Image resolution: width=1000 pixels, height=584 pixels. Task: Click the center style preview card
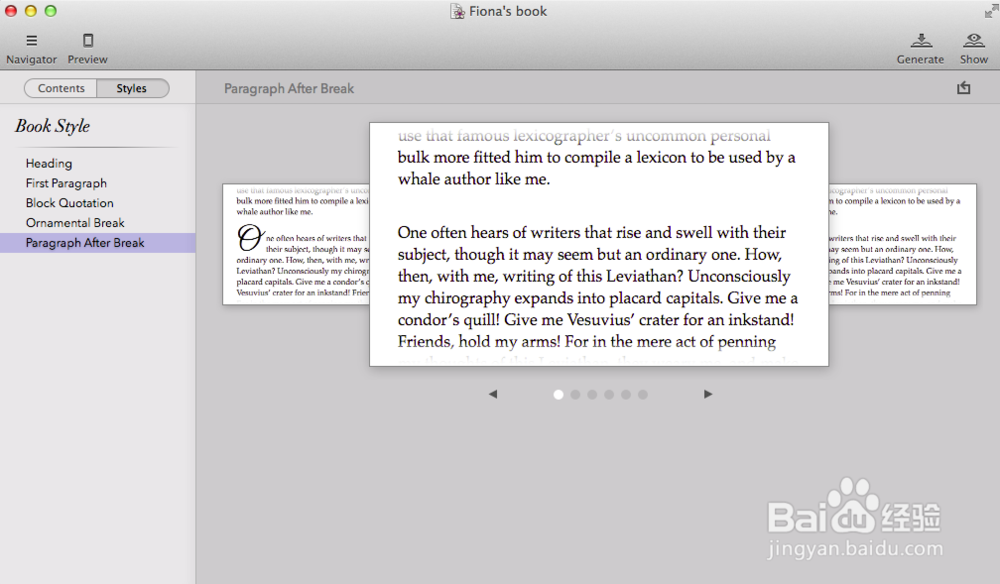(599, 244)
